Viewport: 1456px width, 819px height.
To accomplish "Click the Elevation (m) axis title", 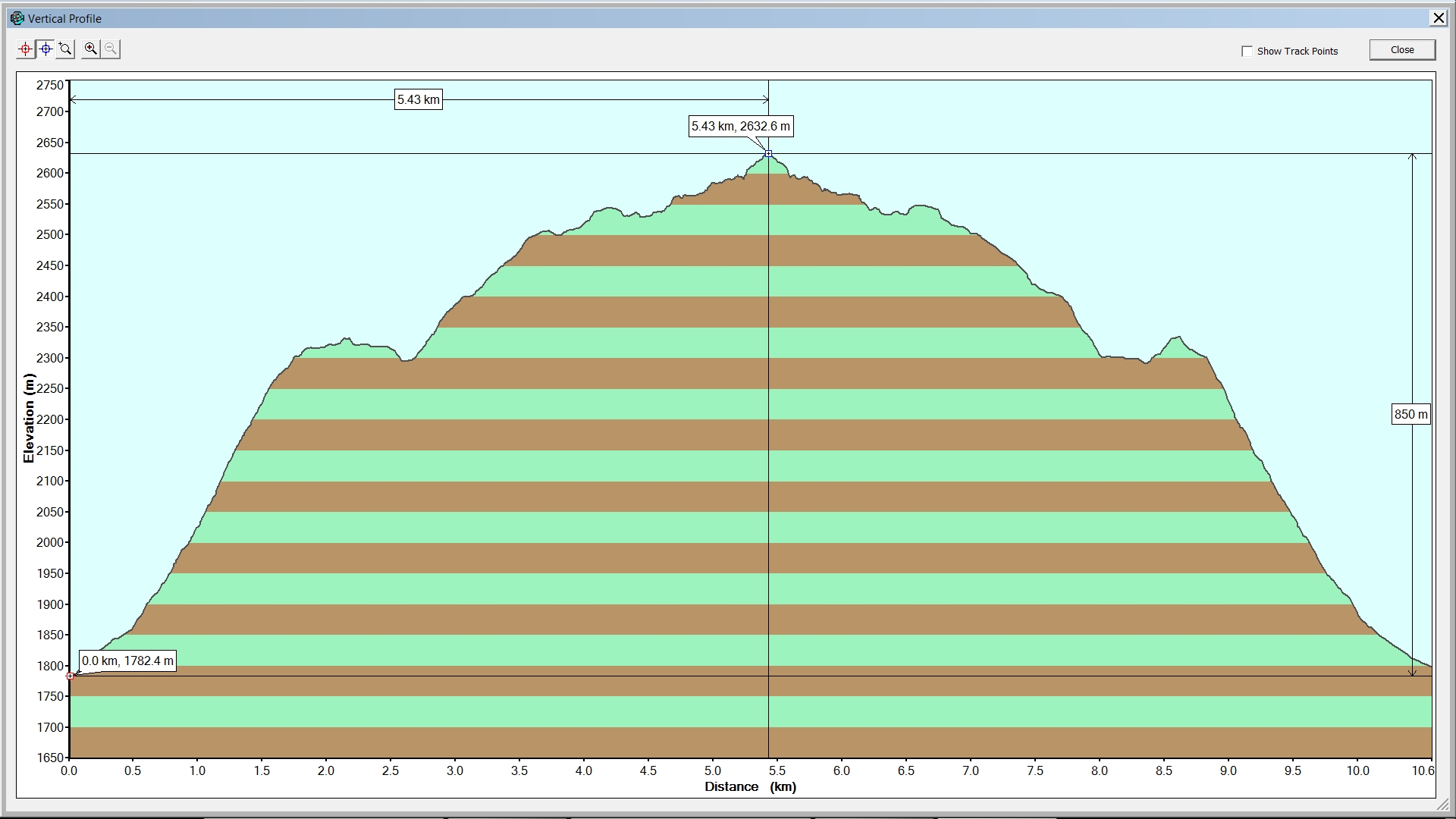I will coord(29,418).
